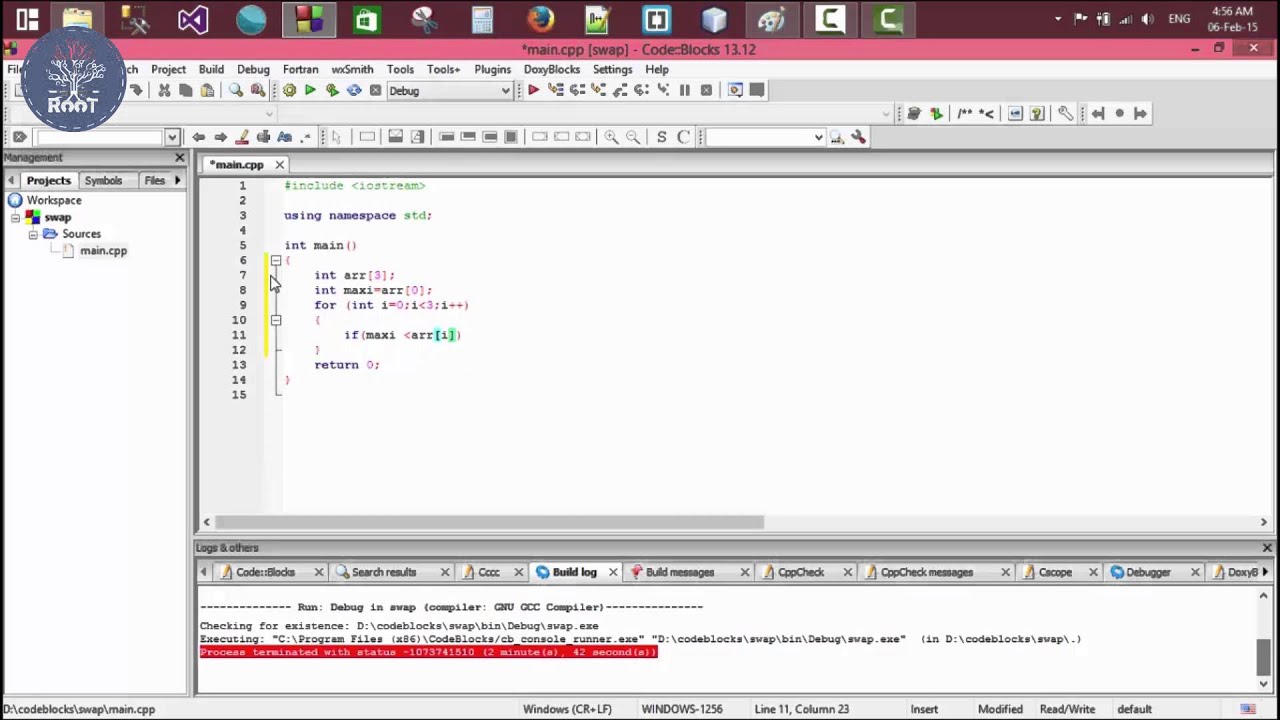Open the Windows Start button

27,18
